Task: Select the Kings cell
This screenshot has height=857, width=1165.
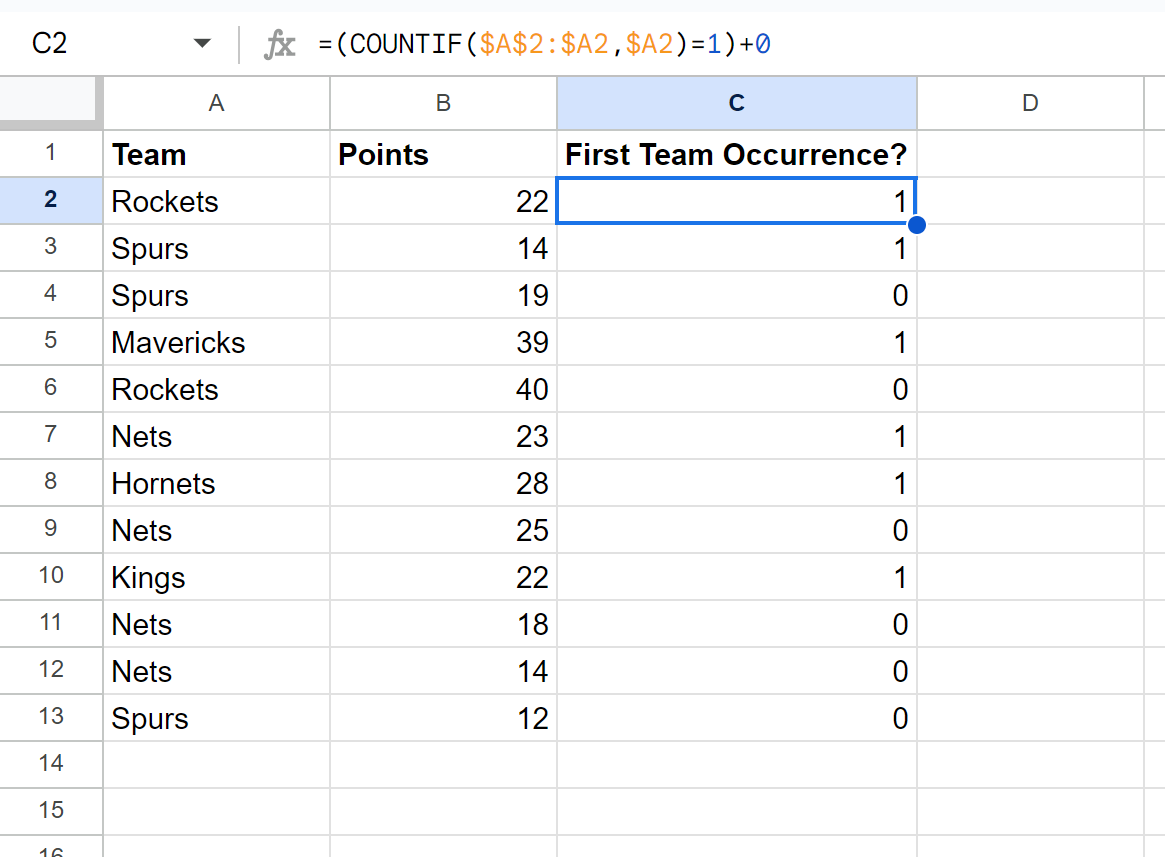Action: [x=216, y=577]
